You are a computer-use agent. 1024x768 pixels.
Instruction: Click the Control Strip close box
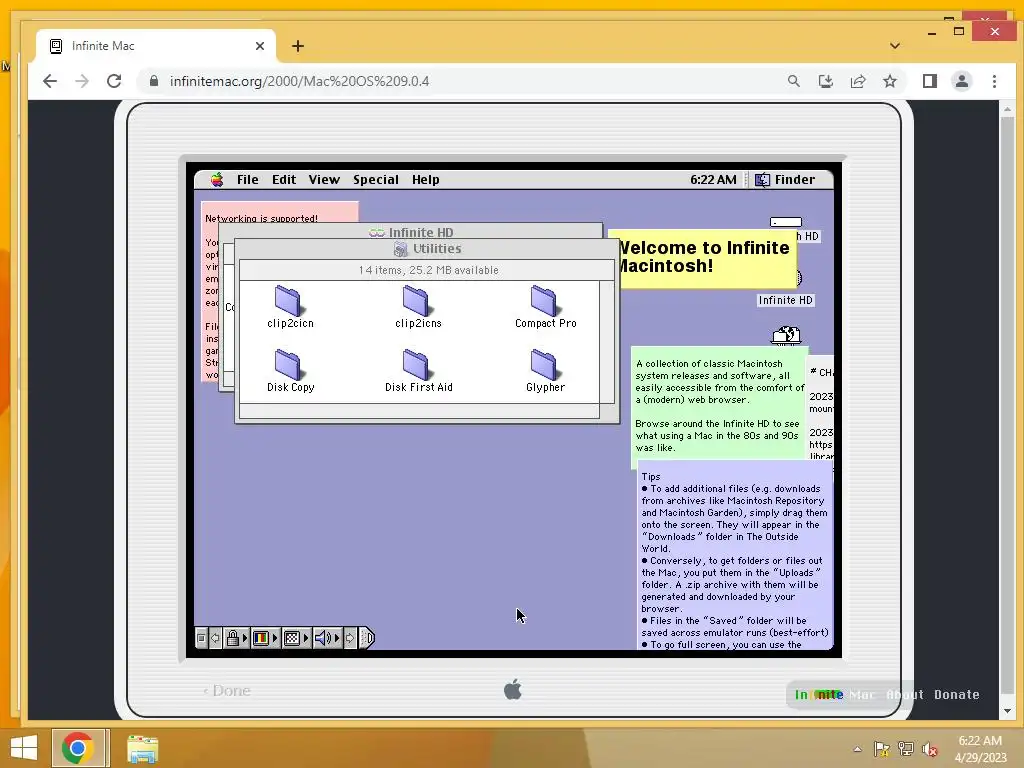coord(201,638)
